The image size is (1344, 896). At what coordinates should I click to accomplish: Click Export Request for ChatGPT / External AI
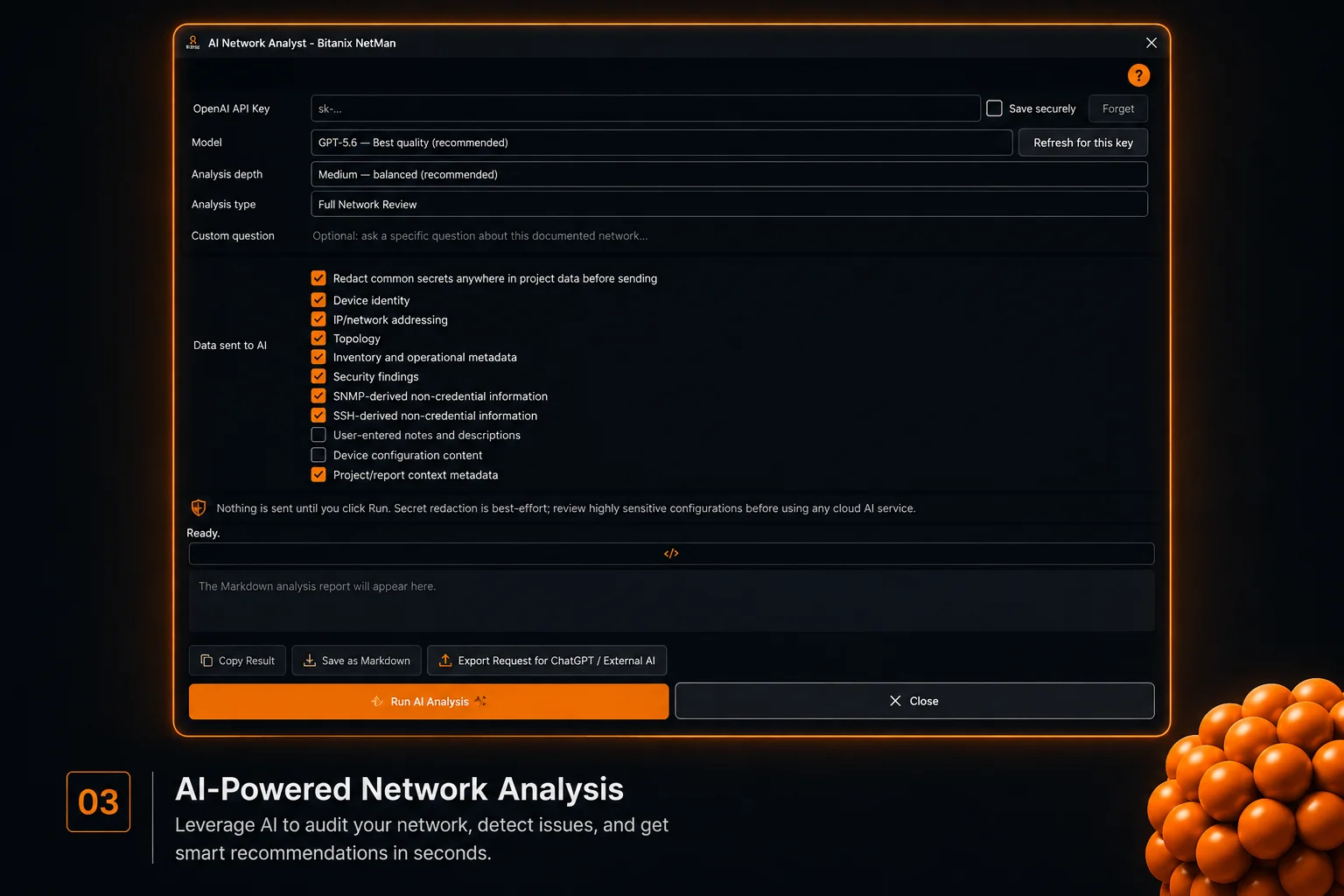[547, 661]
